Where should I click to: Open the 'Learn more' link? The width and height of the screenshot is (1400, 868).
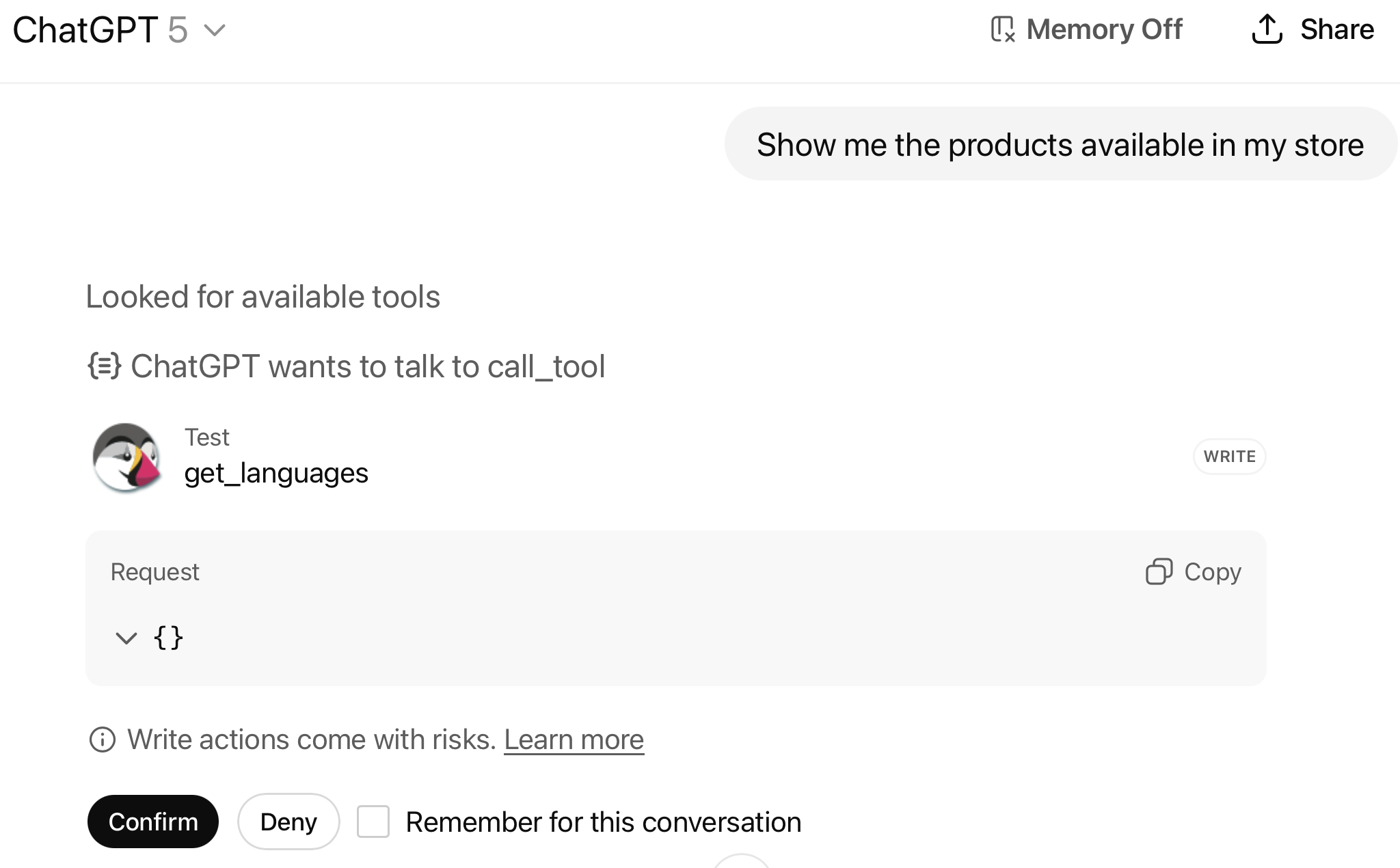point(574,740)
